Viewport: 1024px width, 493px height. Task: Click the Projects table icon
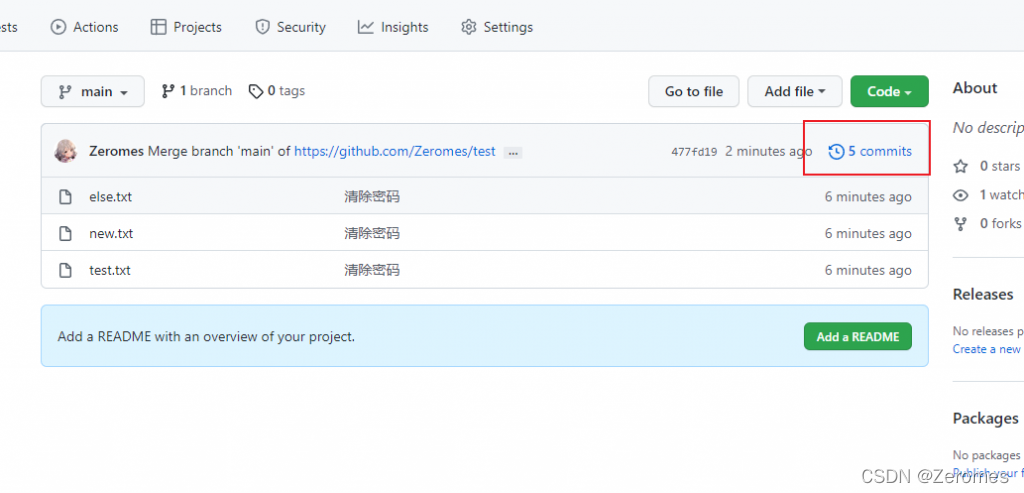coord(158,27)
